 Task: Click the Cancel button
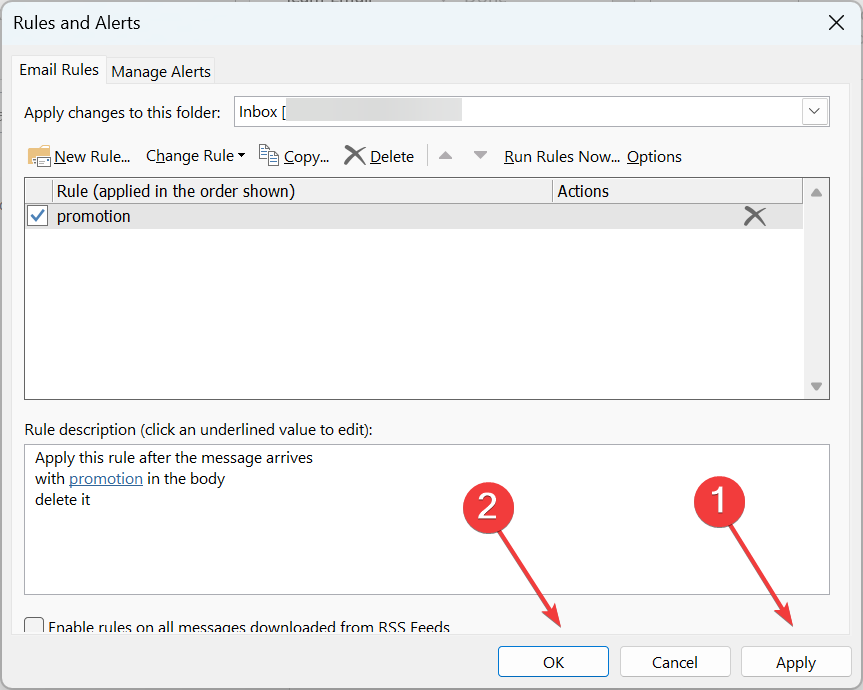pyautogui.click(x=675, y=662)
